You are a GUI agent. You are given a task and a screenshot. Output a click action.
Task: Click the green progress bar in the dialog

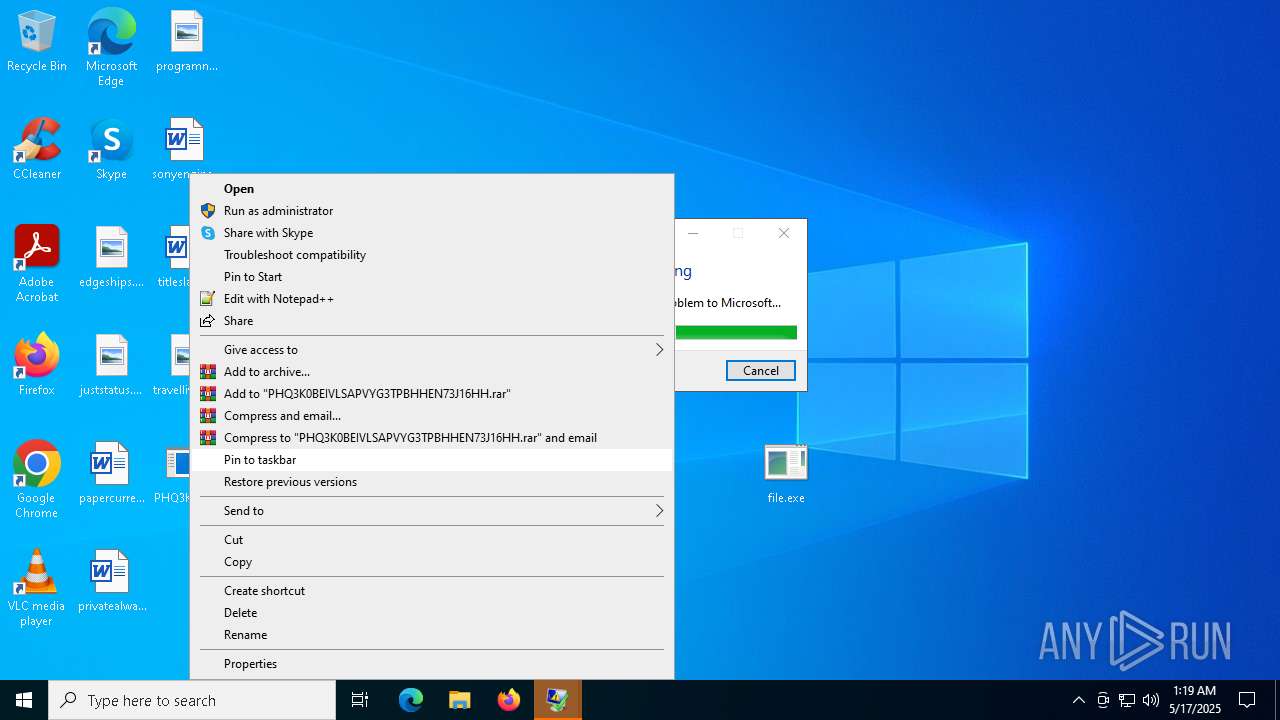click(736, 332)
